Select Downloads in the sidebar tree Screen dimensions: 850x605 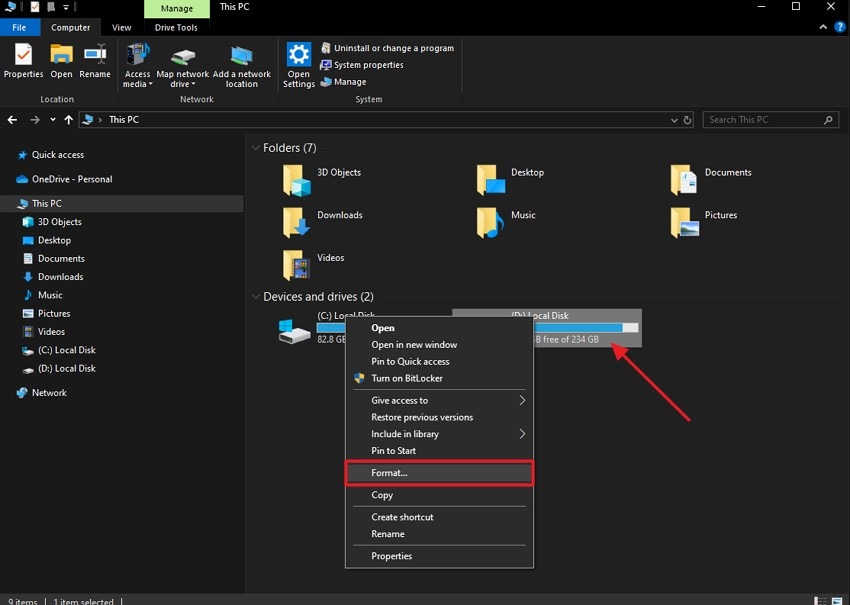coord(60,276)
